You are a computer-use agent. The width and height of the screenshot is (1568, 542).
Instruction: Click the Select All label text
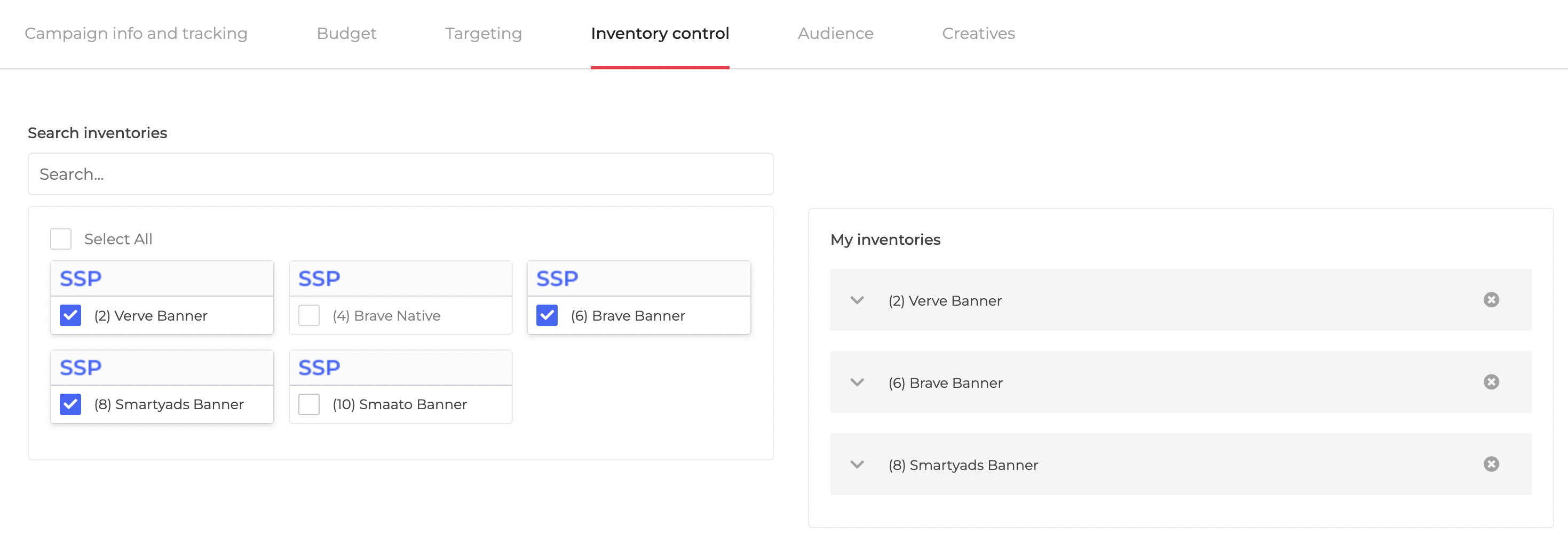[118, 239]
